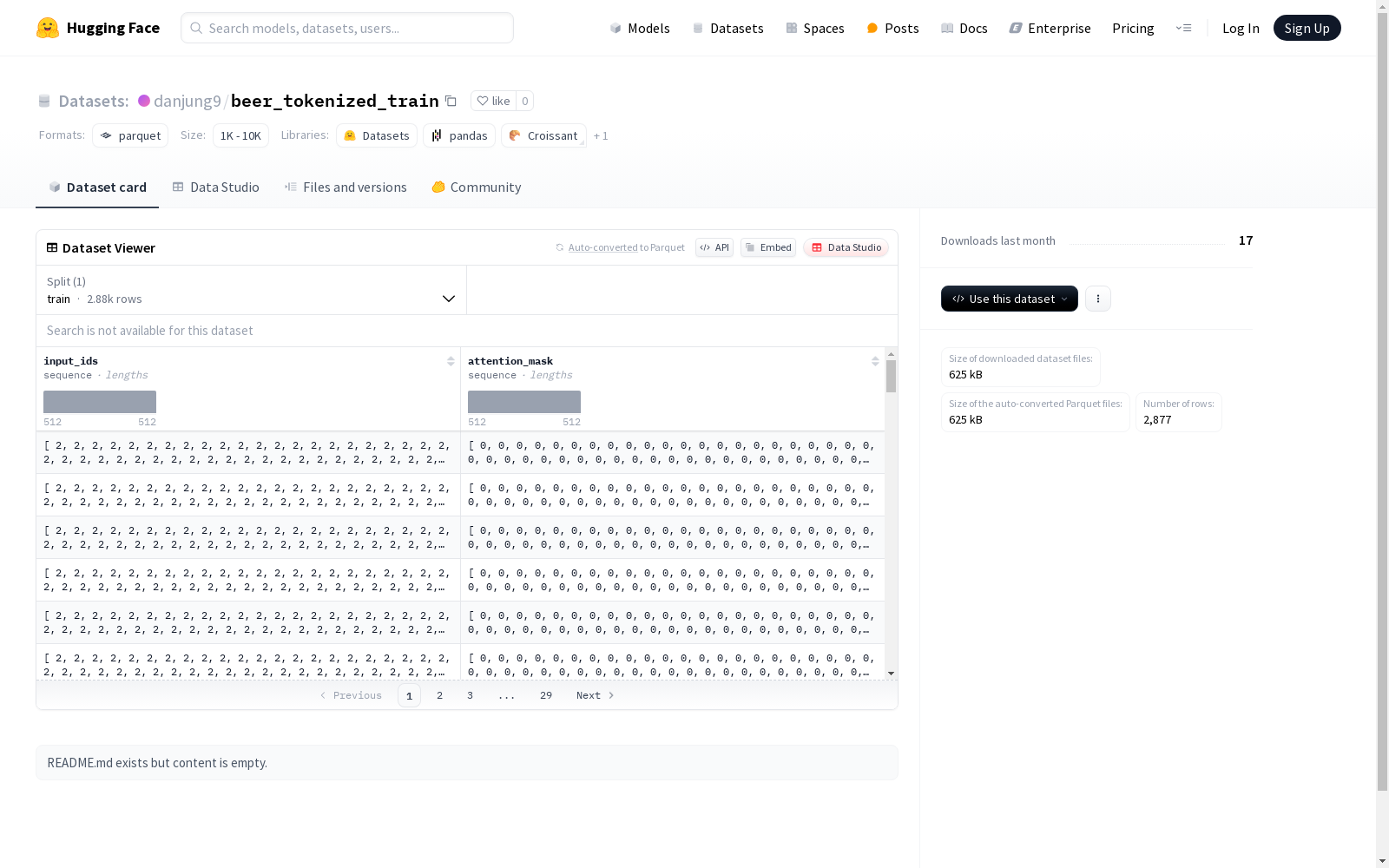The width and height of the screenshot is (1389, 868).
Task: Expand the Split train dropdown
Action: click(251, 290)
